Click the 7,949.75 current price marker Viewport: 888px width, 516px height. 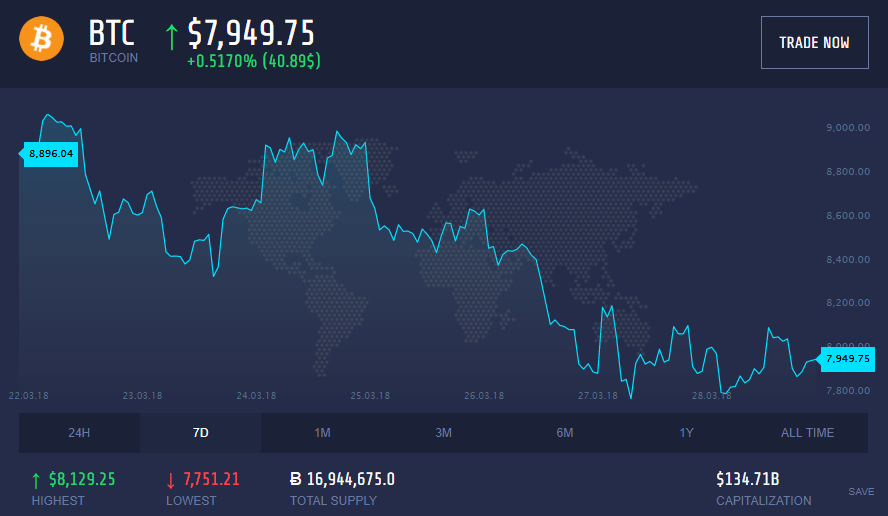[x=848, y=359]
